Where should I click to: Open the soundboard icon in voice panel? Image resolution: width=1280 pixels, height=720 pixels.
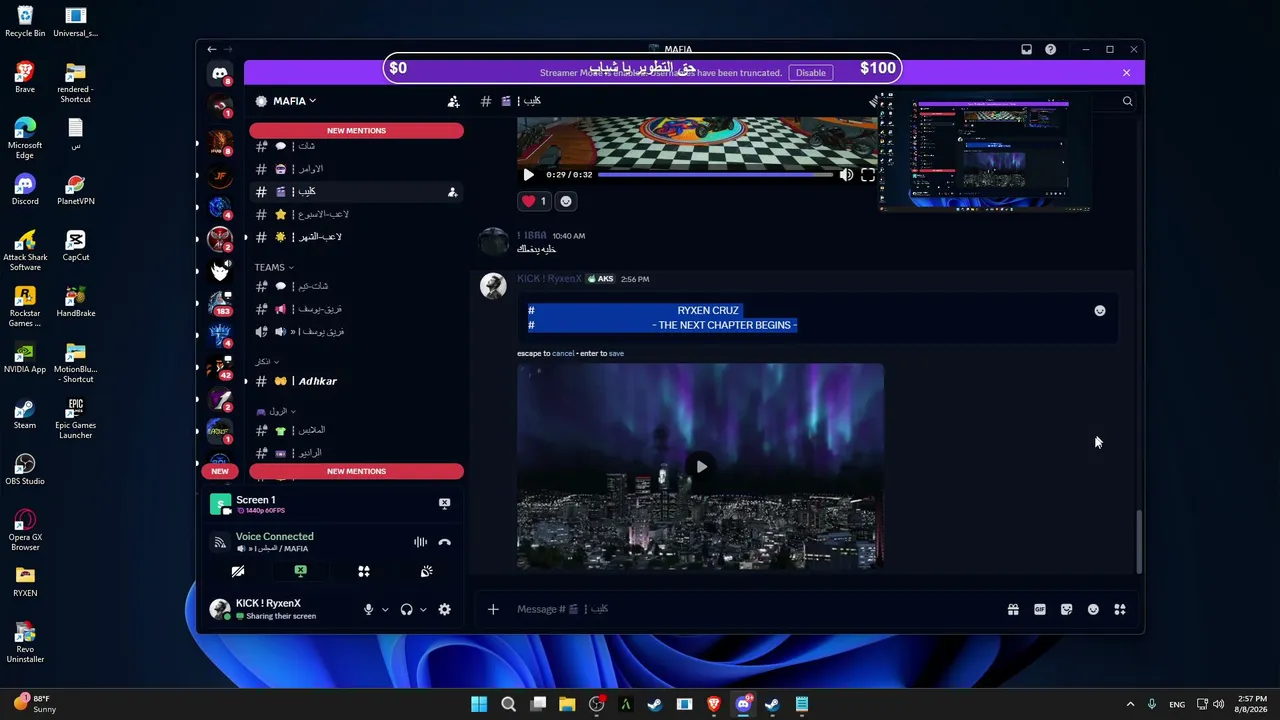426,571
